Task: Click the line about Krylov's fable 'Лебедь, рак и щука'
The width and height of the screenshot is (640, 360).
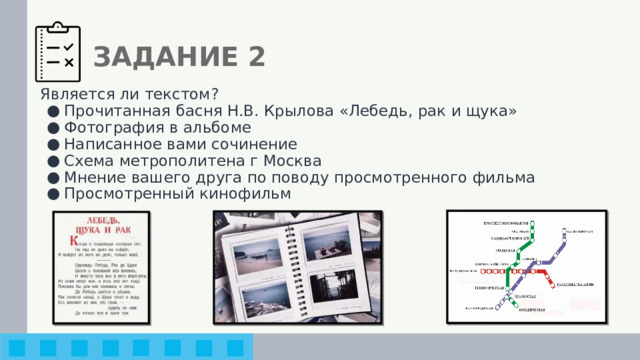Action: [290, 111]
